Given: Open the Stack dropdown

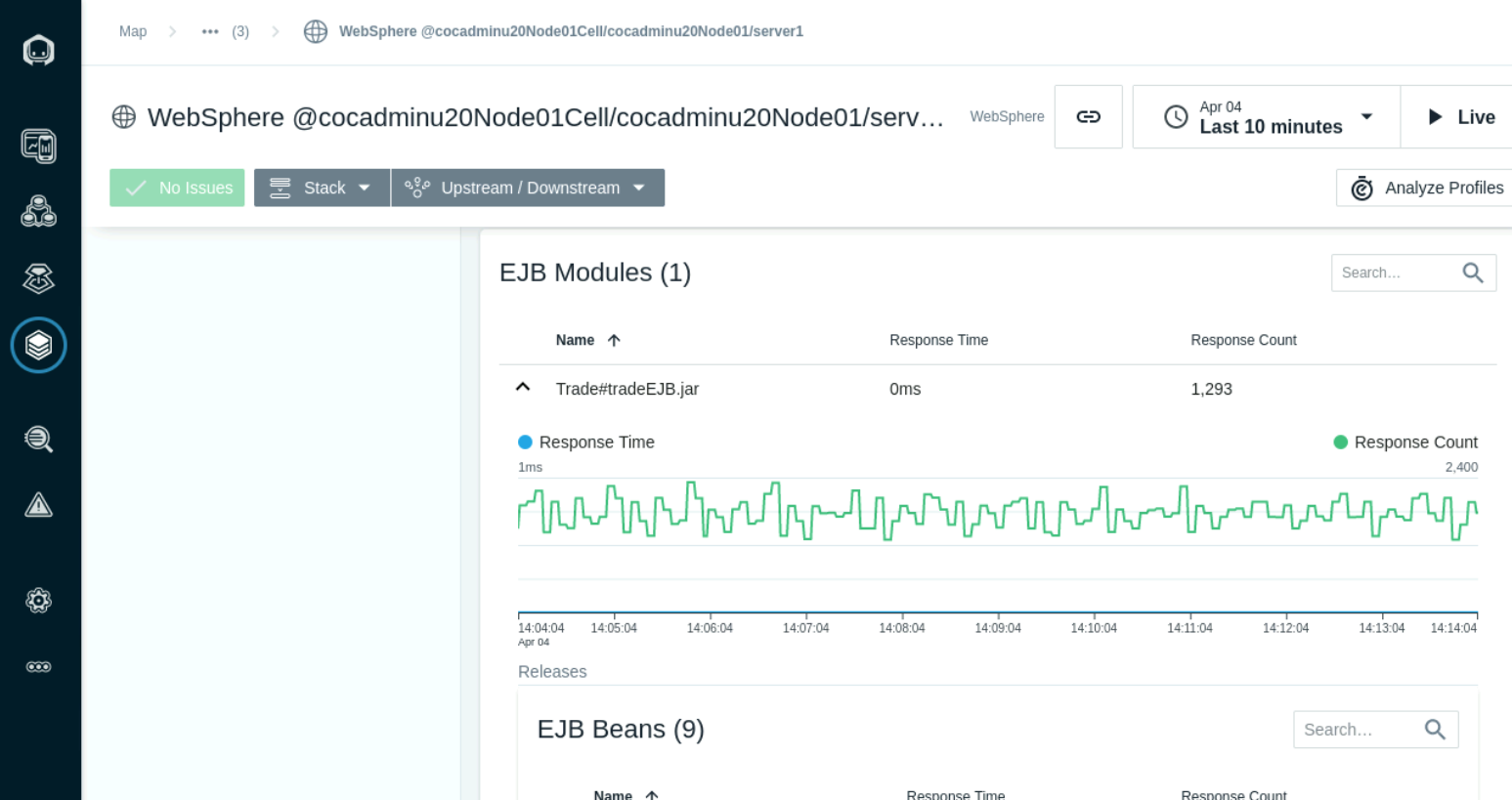Looking at the screenshot, I should coord(323,188).
